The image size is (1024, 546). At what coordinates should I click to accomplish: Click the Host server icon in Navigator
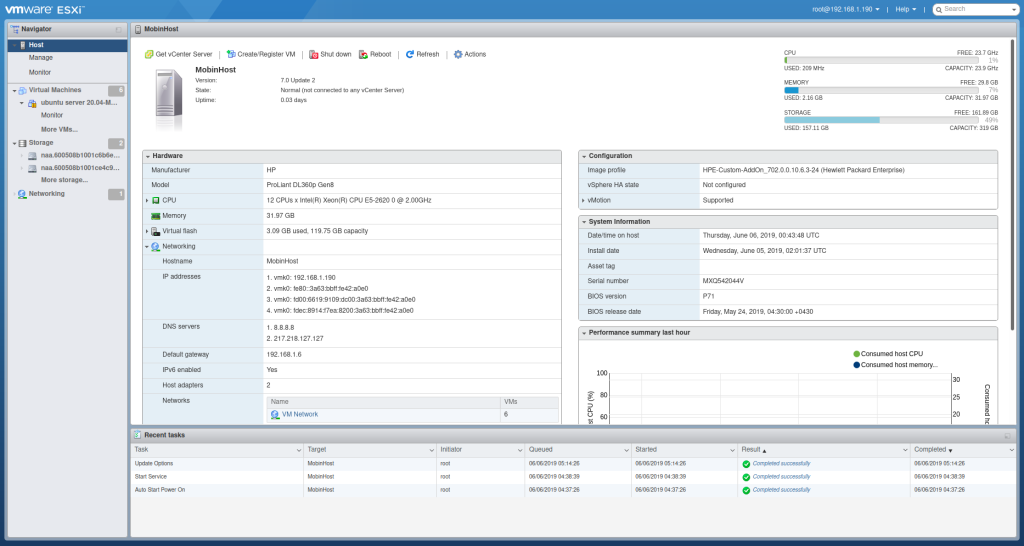(x=23, y=45)
